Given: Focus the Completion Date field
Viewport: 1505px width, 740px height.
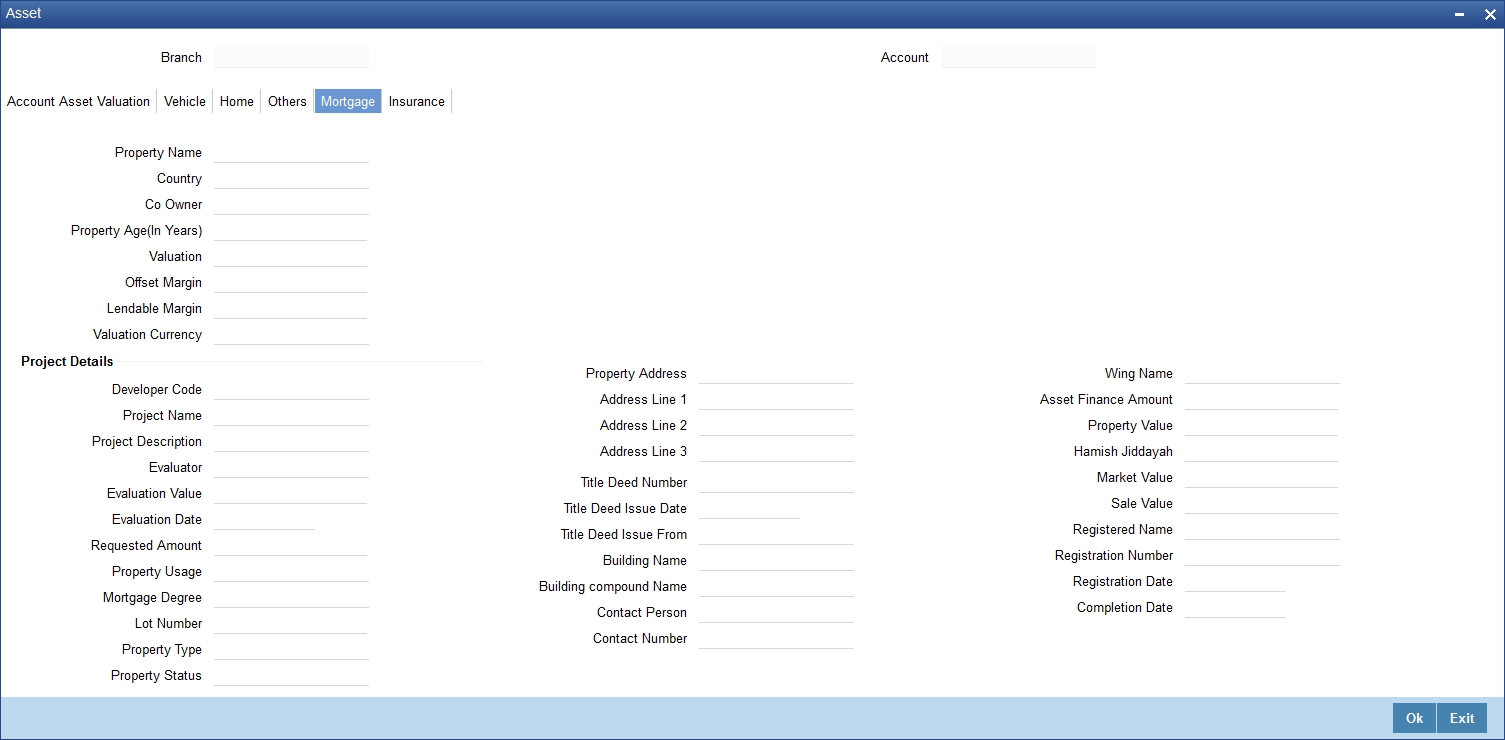Looking at the screenshot, I should pyautogui.click(x=1235, y=607).
